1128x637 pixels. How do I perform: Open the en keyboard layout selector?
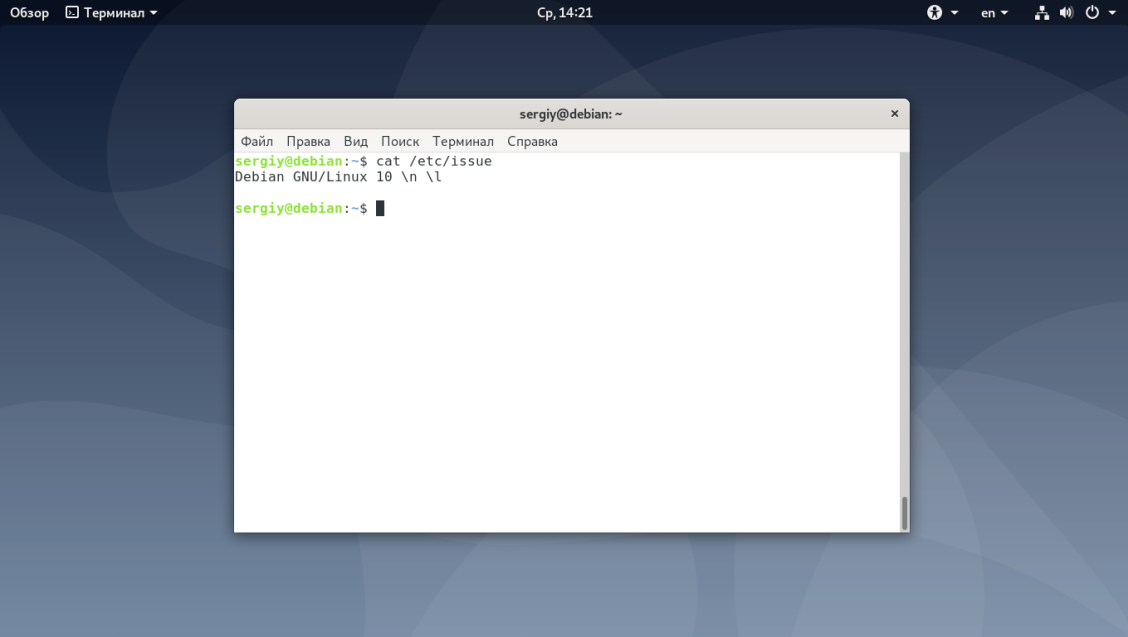click(994, 13)
